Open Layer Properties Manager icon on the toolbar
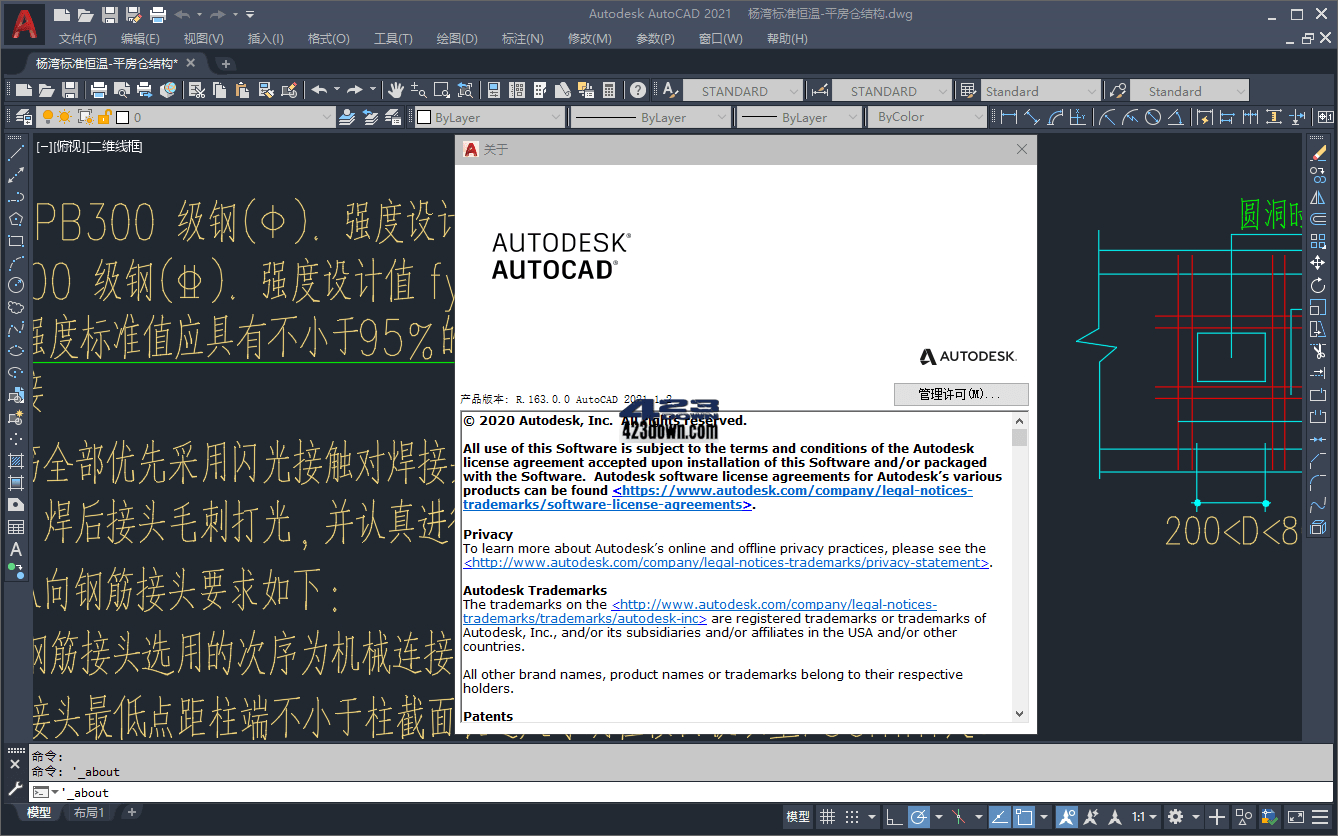The width and height of the screenshot is (1338, 836). (x=24, y=117)
